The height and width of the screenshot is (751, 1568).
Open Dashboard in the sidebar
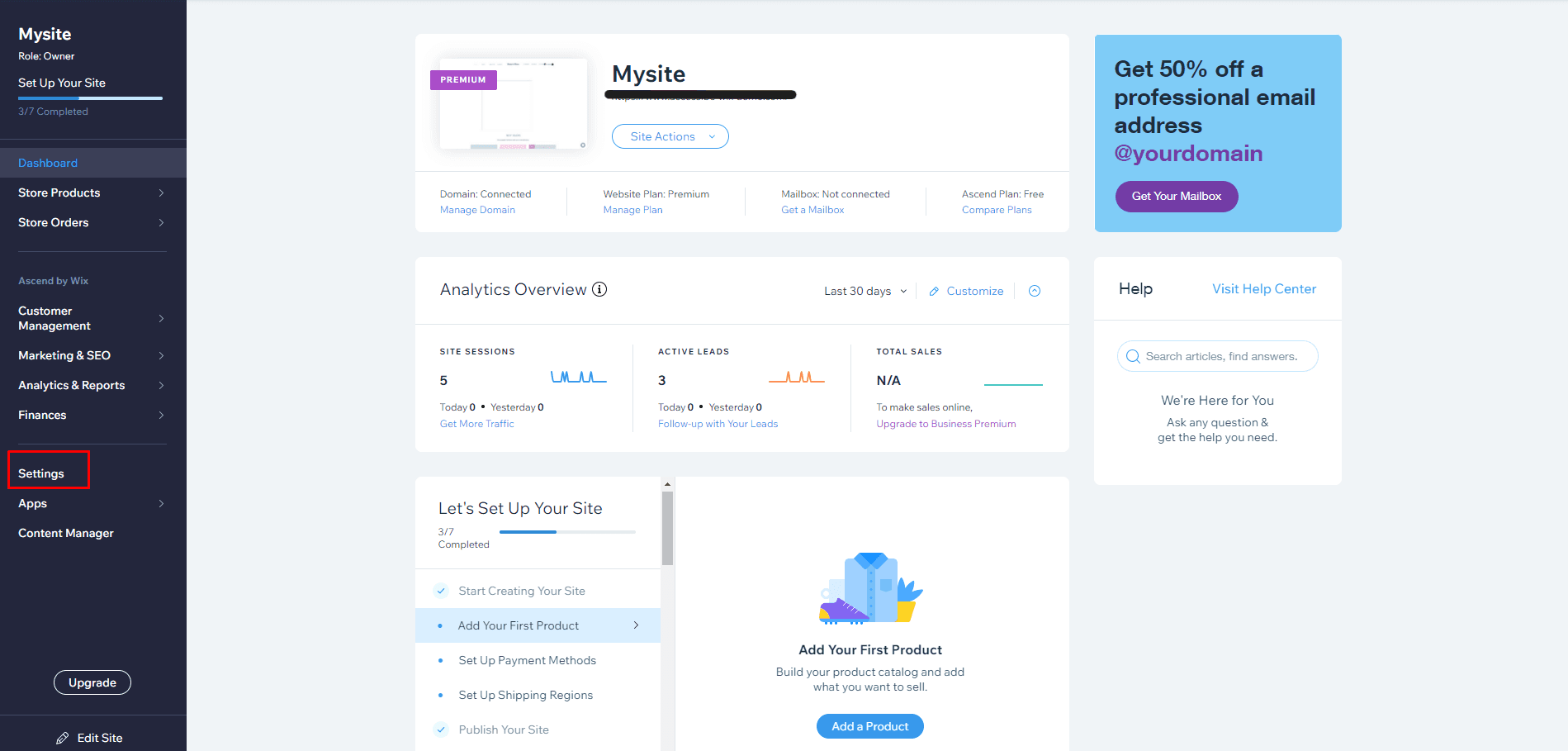coord(93,163)
